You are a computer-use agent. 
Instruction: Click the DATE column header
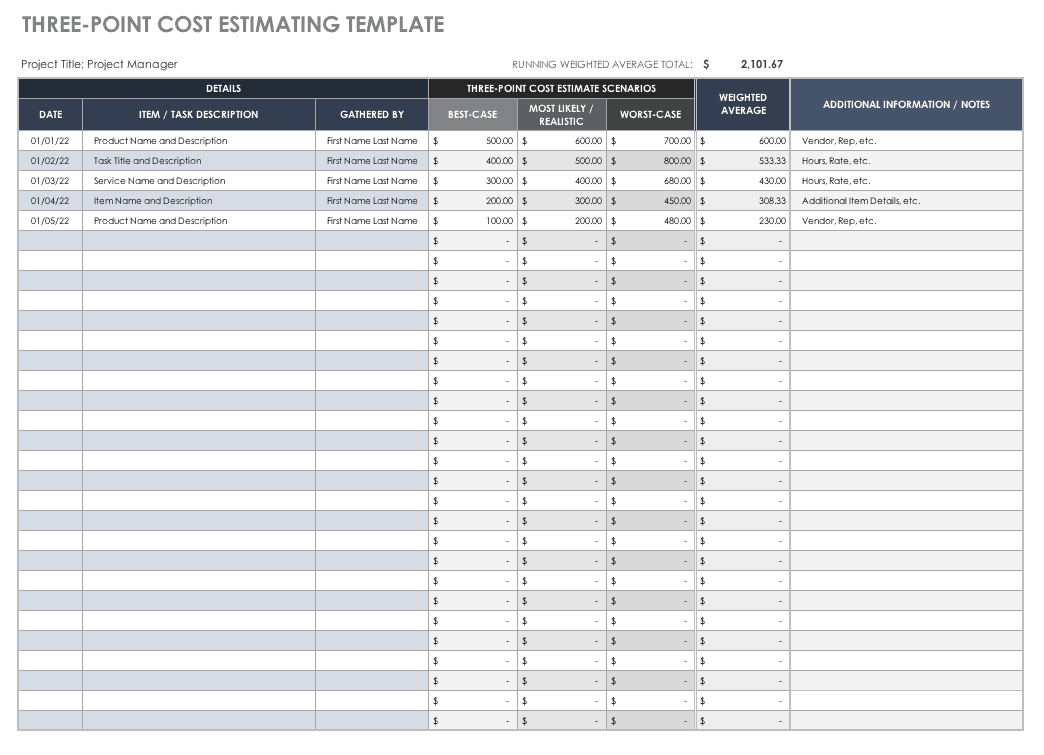pyautogui.click(x=50, y=114)
